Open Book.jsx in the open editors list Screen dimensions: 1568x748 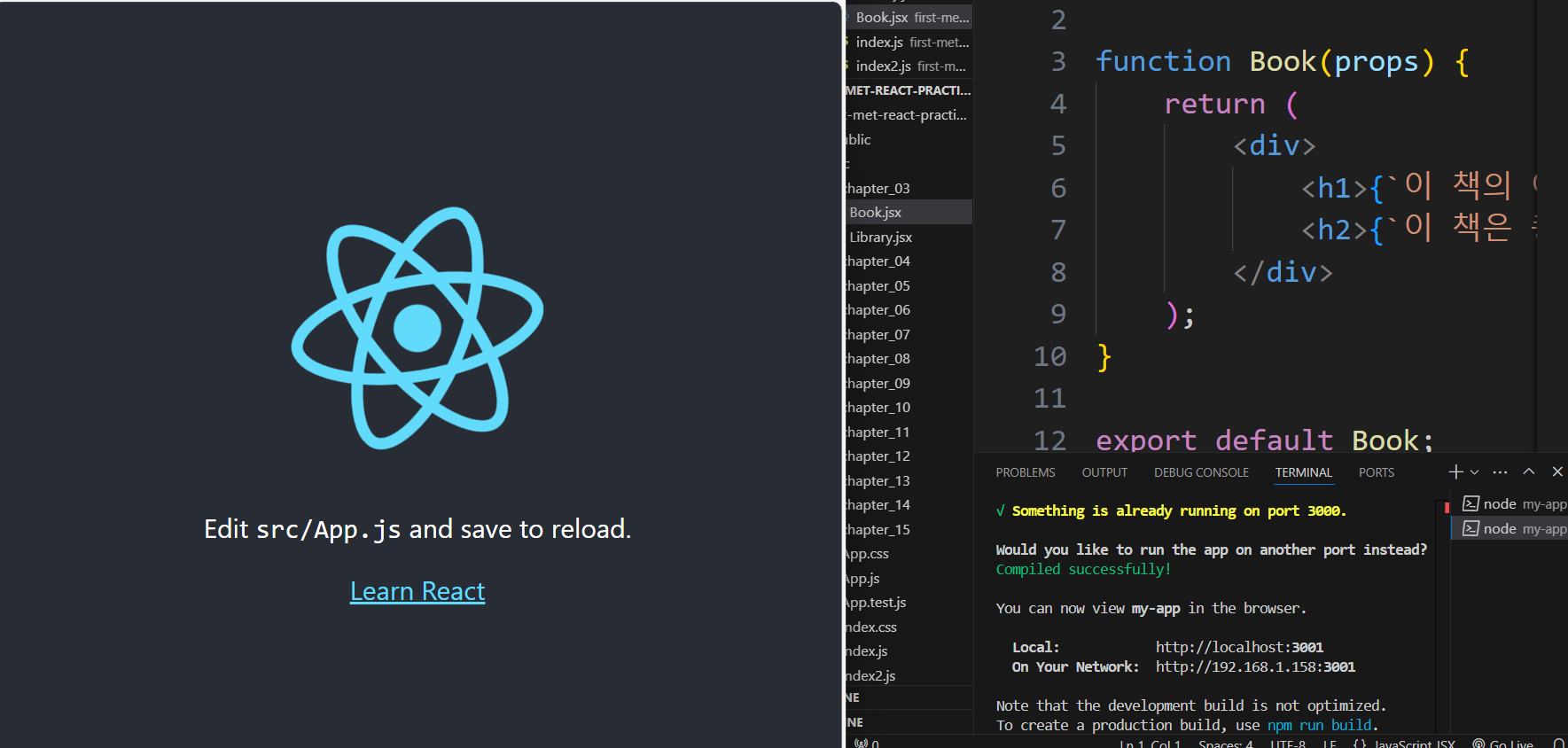click(909, 18)
